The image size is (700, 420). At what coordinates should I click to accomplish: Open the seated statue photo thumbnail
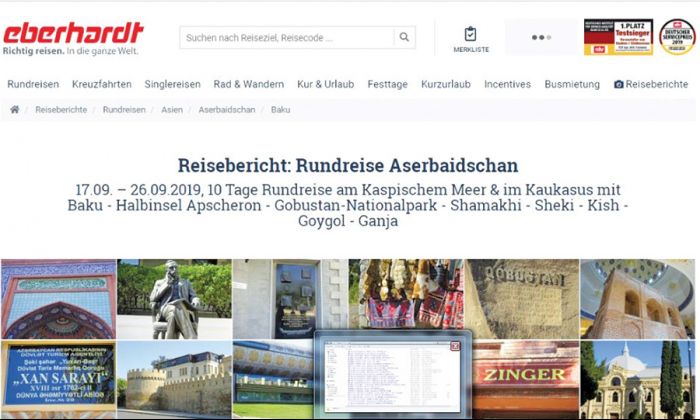click(x=174, y=299)
